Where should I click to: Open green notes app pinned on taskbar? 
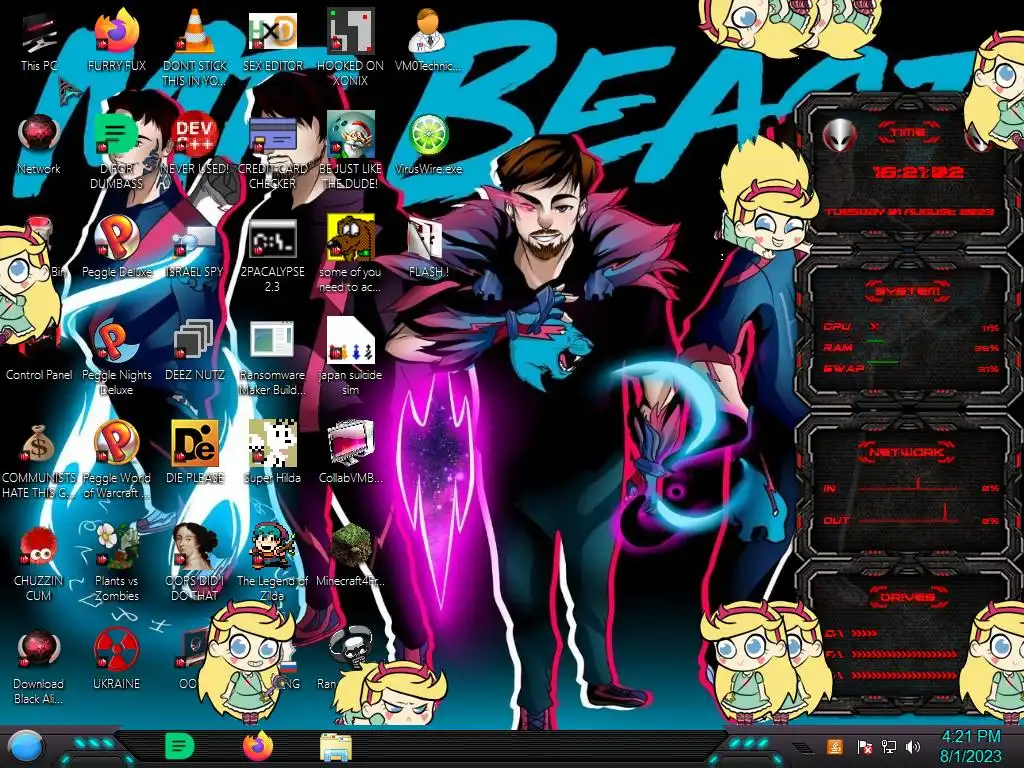[179, 746]
